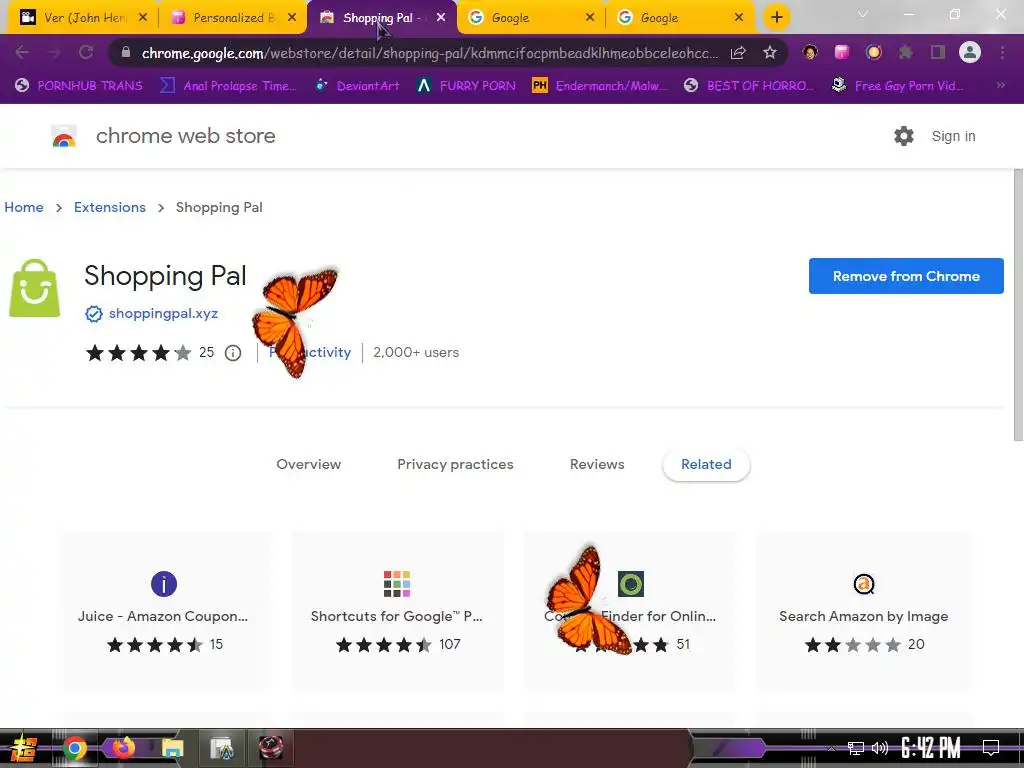The width and height of the screenshot is (1024, 768).
Task: Go to Extensions in the breadcrumb
Action: click(x=110, y=207)
